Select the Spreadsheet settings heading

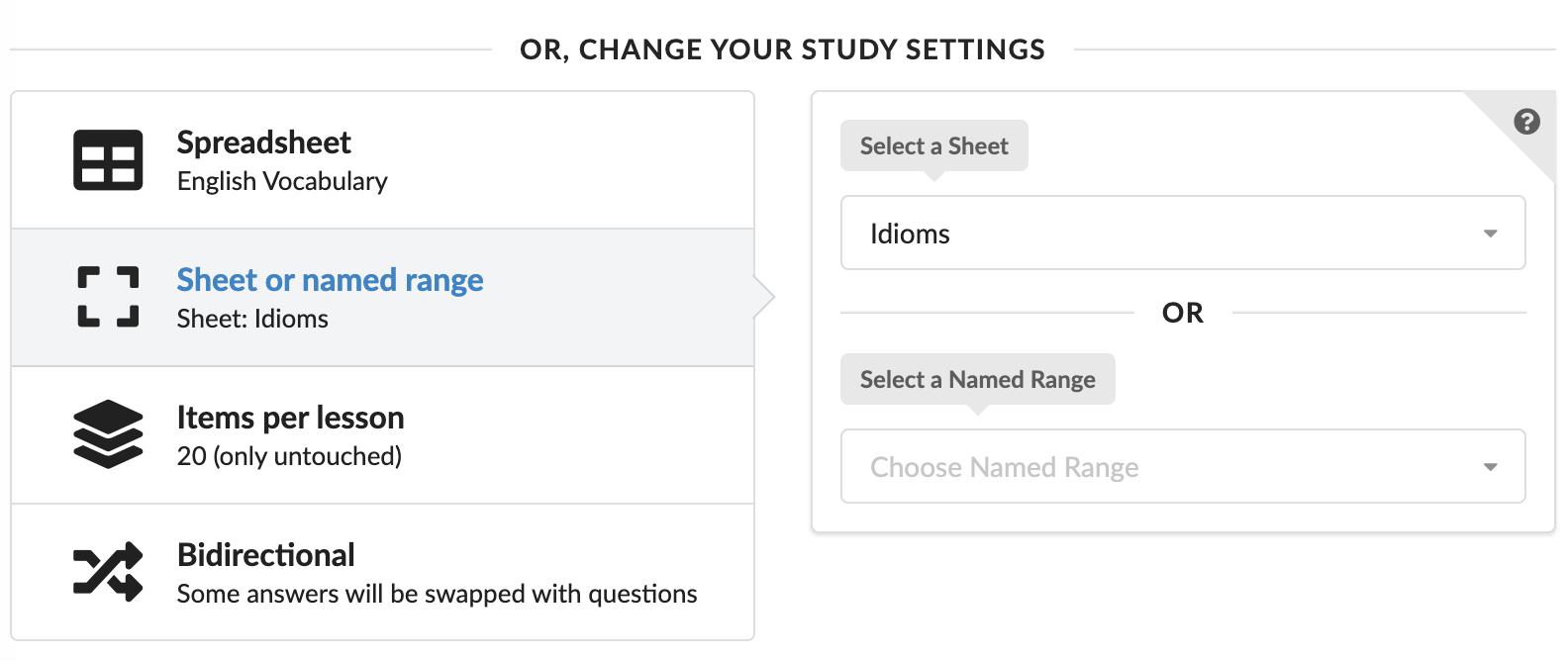click(x=263, y=142)
